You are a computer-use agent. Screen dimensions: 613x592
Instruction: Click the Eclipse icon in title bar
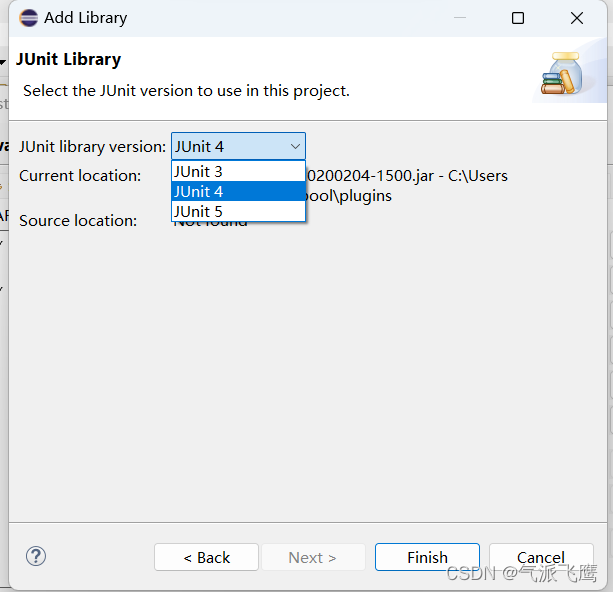point(29,18)
